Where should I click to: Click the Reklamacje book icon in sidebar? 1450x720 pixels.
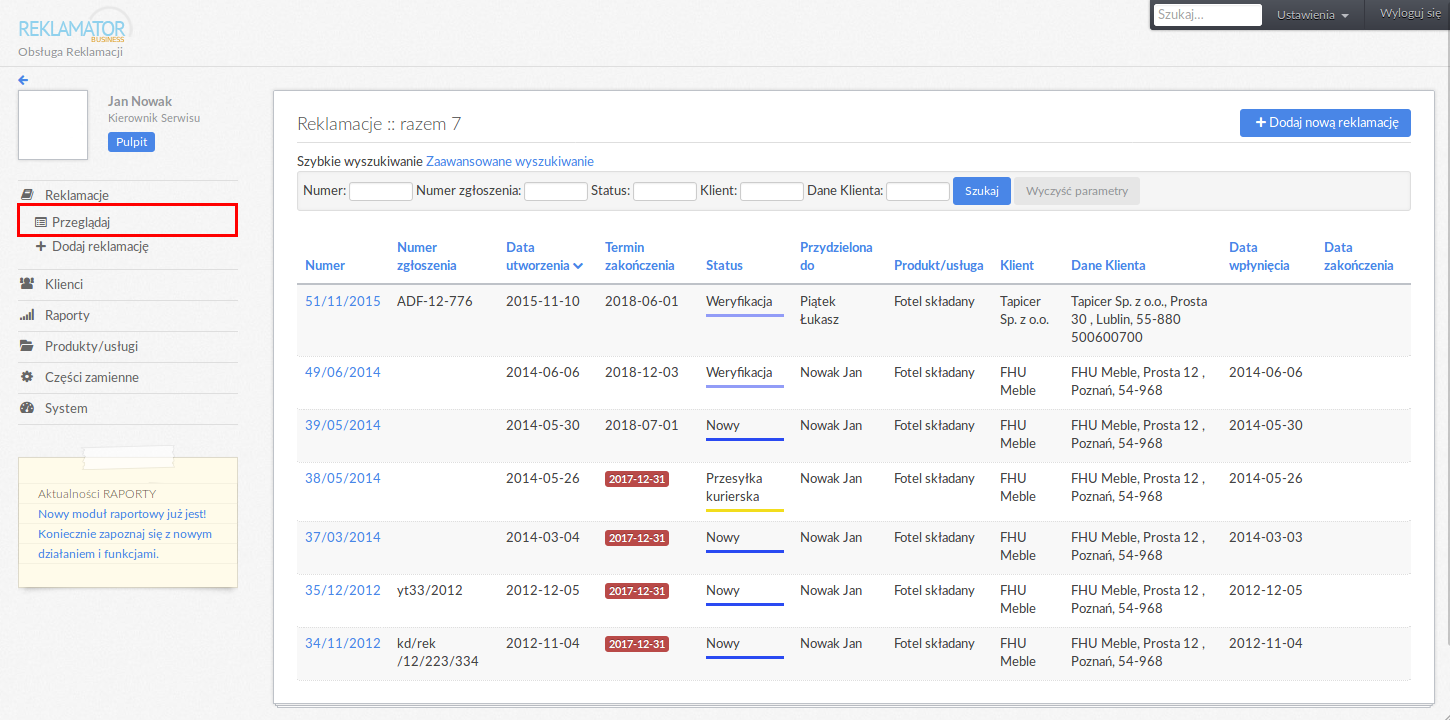tap(27, 195)
